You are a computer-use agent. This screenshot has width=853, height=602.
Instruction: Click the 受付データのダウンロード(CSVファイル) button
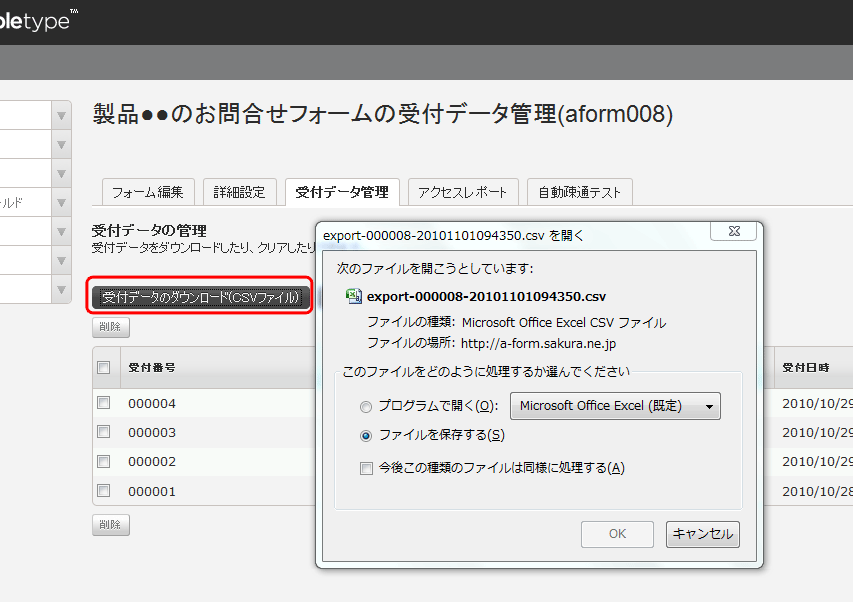199,297
